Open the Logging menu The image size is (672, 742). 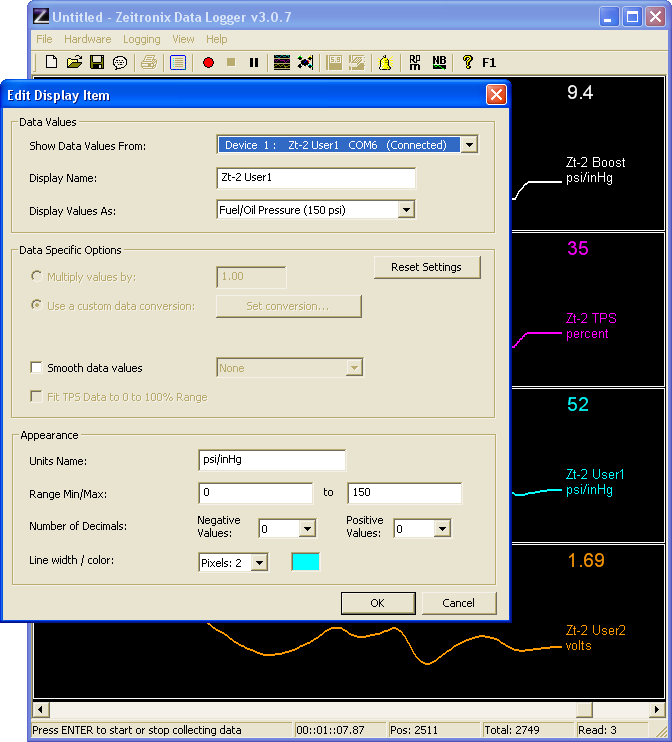click(x=141, y=39)
